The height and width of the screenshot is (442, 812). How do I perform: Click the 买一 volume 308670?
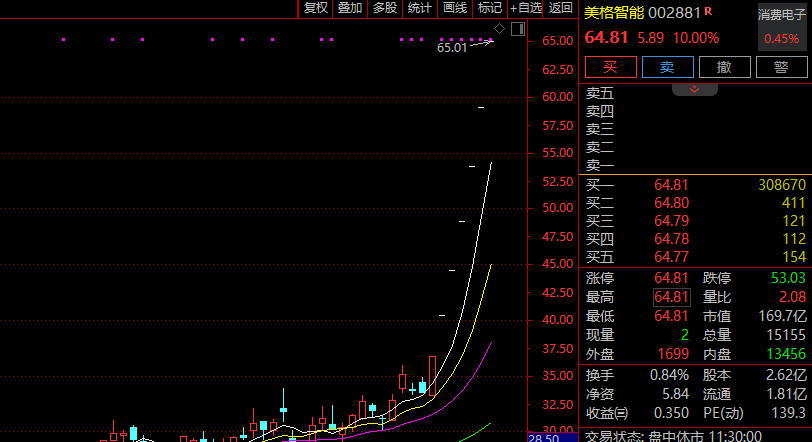tap(782, 185)
